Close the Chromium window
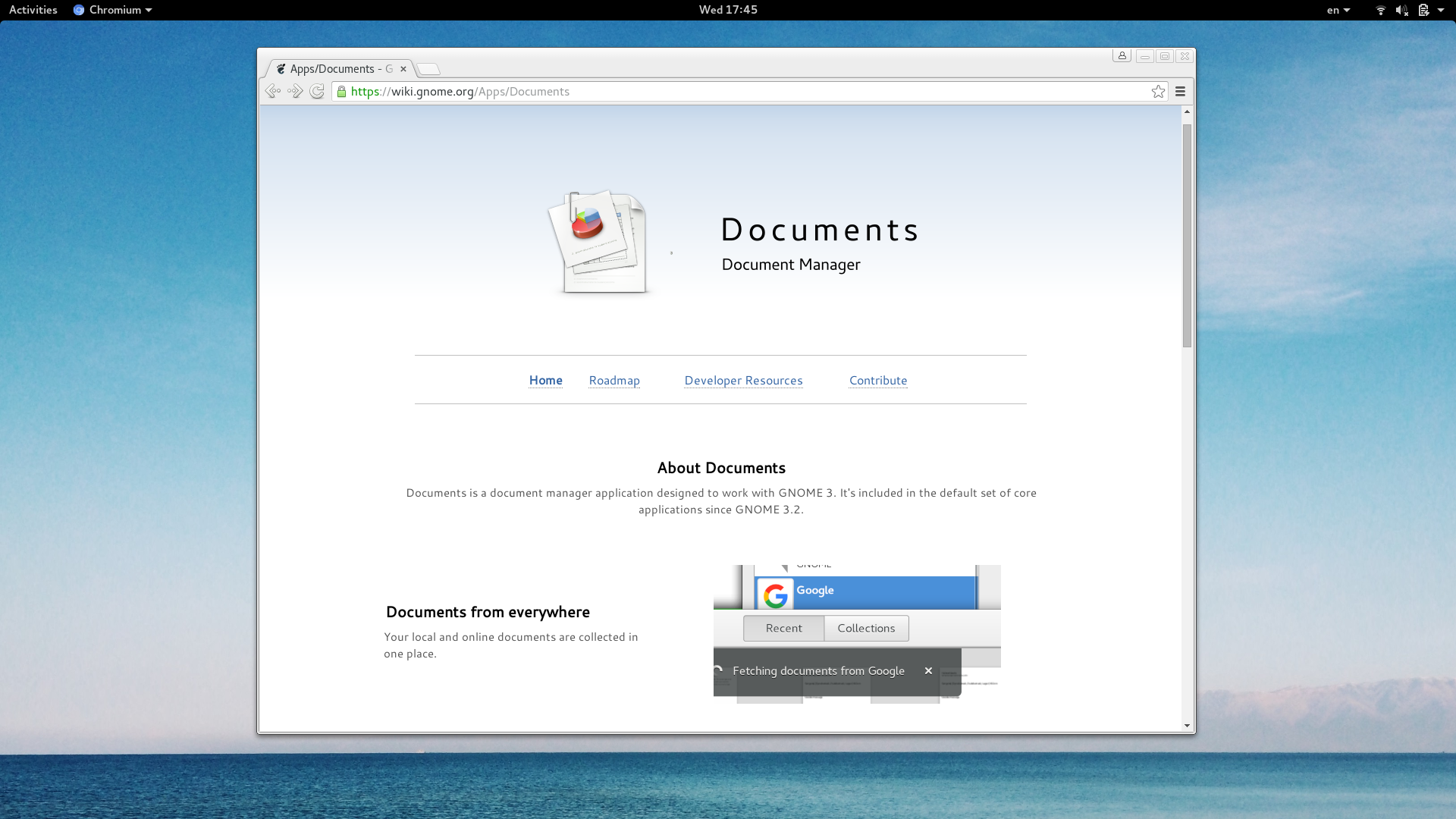 point(1185,56)
